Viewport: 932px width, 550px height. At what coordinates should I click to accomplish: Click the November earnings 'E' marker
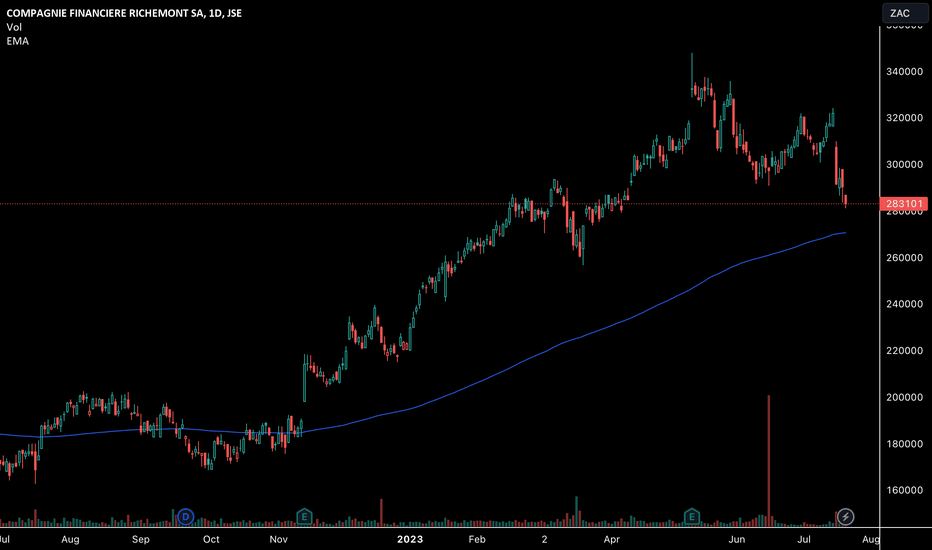click(304, 516)
